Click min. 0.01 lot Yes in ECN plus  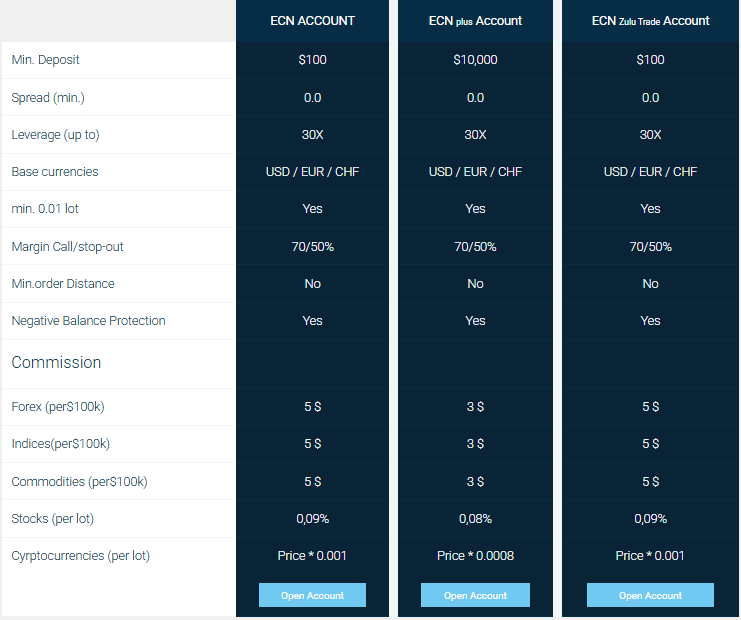click(x=475, y=208)
